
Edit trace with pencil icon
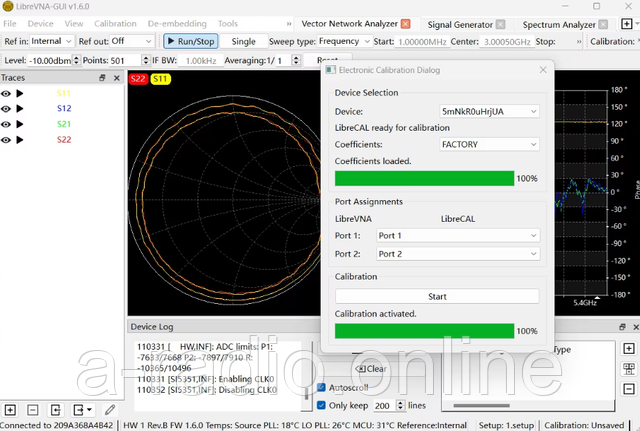110,410
